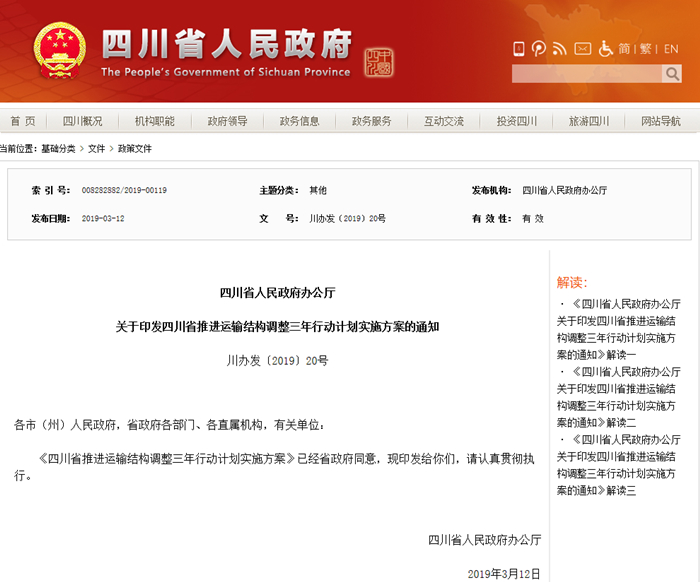The image size is (700, 582).
Task: Click the magnifier search button
Action: (672, 73)
